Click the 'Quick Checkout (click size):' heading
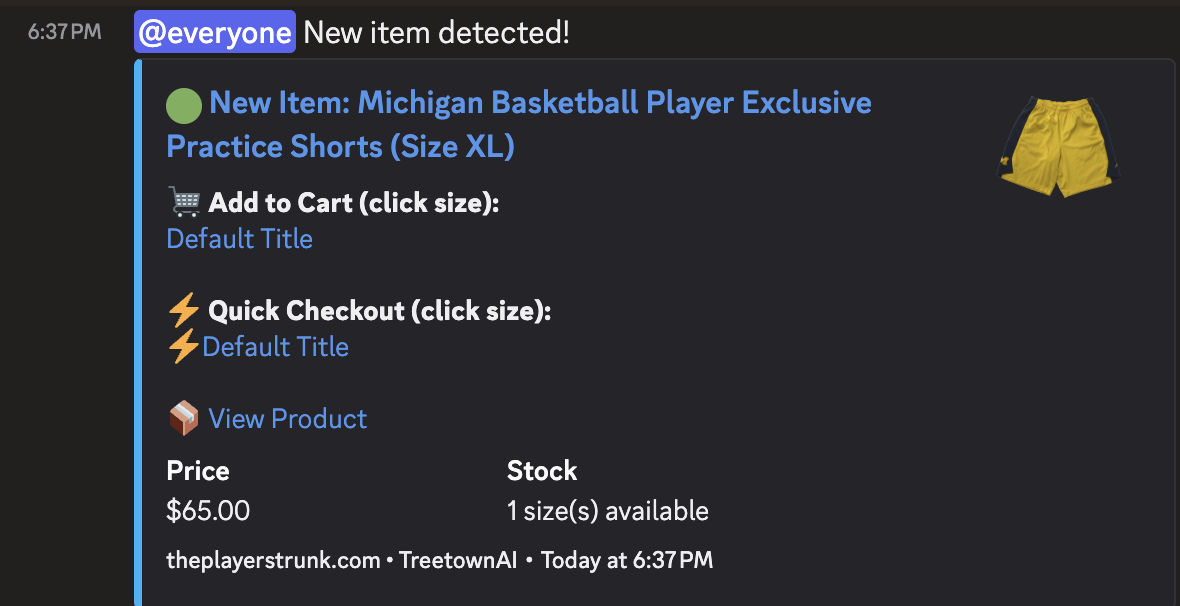This screenshot has height=606, width=1180. [x=379, y=311]
